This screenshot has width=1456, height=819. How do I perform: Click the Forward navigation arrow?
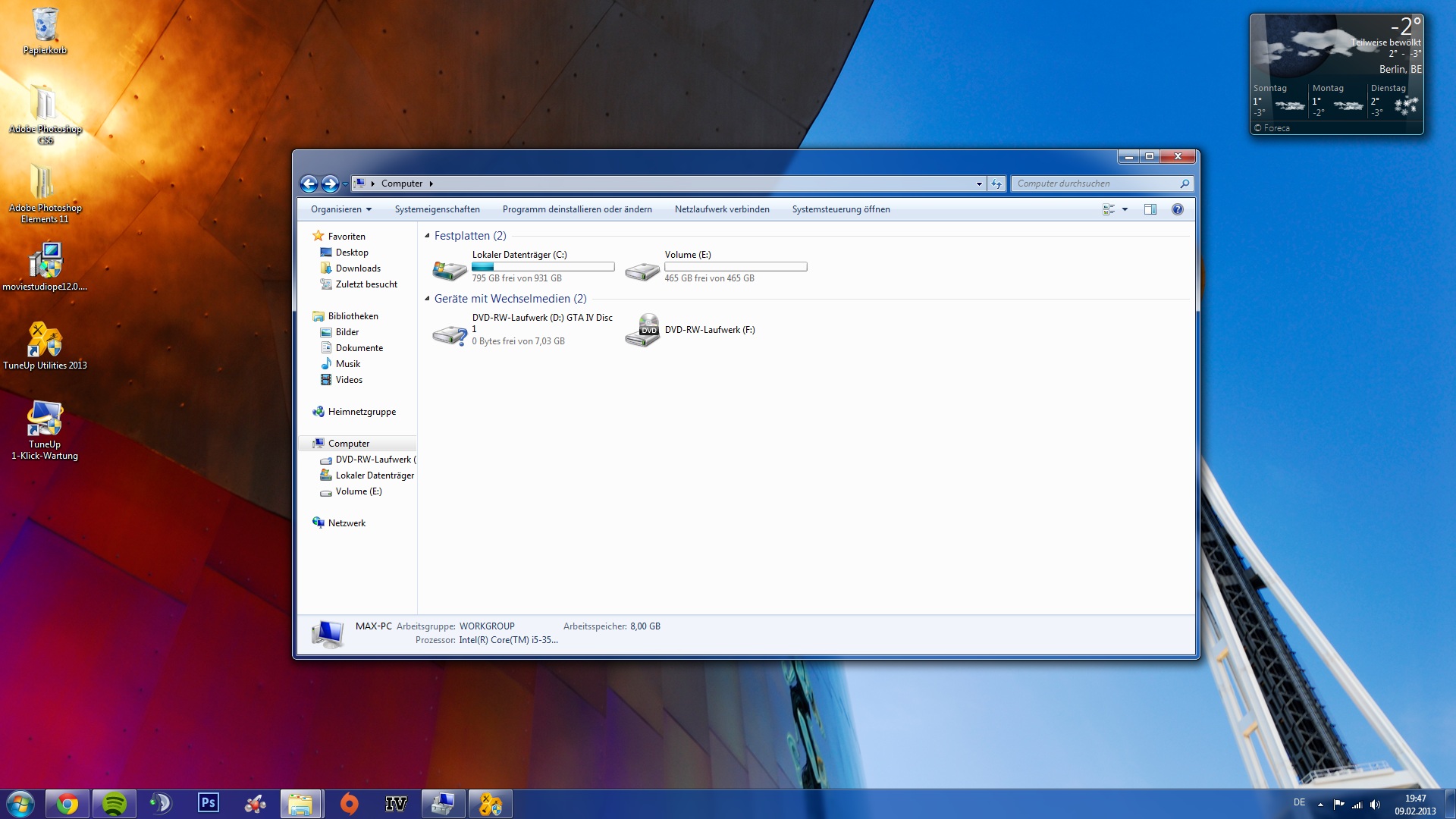(x=330, y=184)
